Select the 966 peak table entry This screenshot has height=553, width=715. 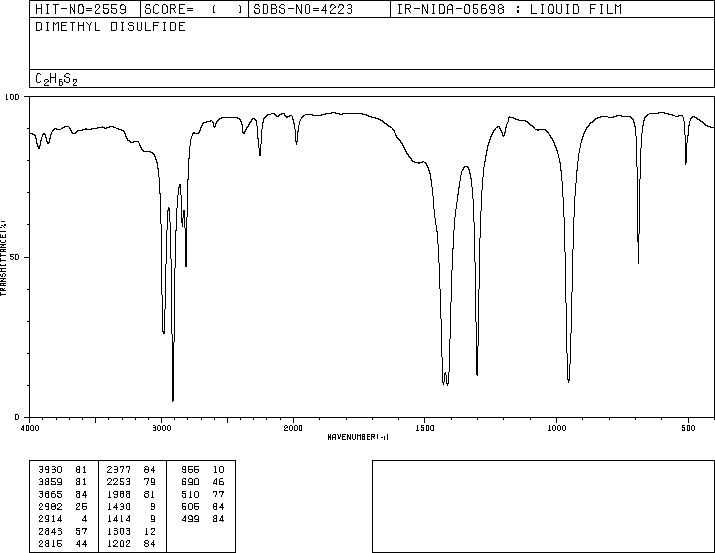click(x=190, y=470)
